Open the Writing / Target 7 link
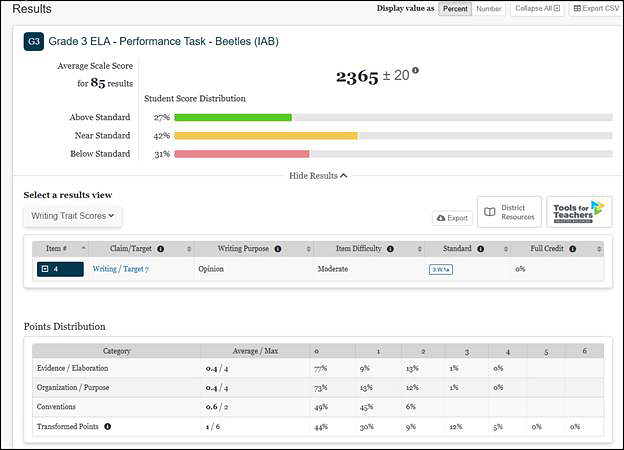Screen dimensions: 624x450 121,269
